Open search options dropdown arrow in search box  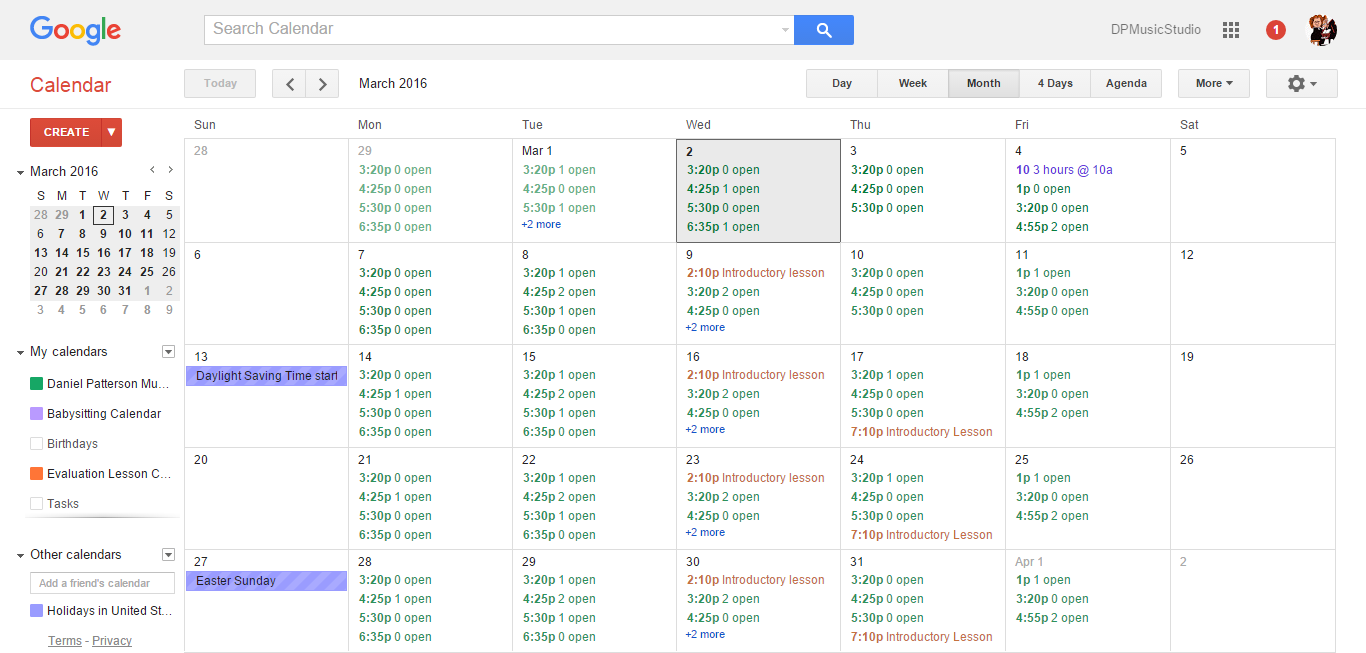785,30
